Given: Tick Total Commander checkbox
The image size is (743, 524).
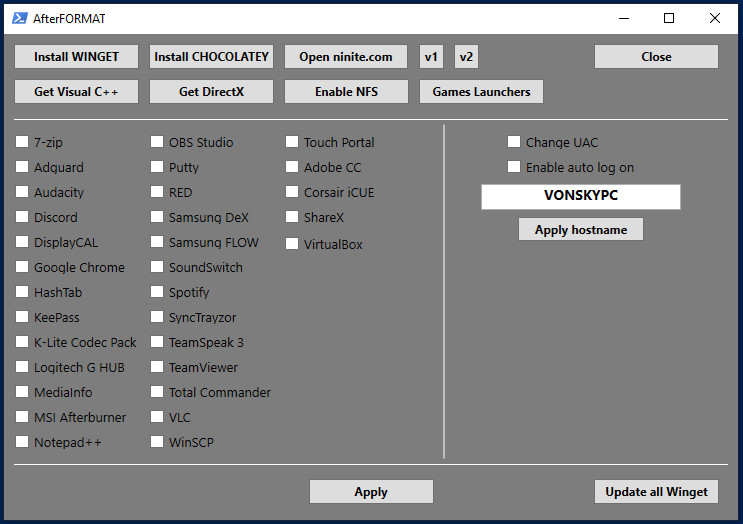Looking at the screenshot, I should pos(157,392).
